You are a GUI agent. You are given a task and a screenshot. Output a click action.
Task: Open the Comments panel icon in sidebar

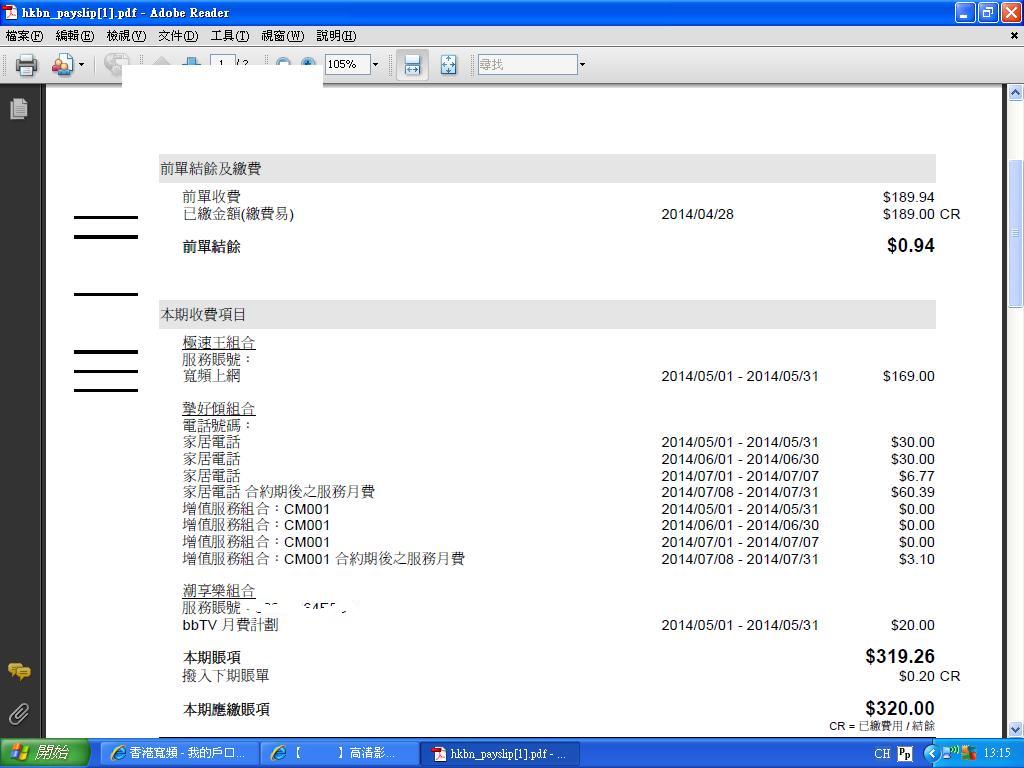coord(19,671)
